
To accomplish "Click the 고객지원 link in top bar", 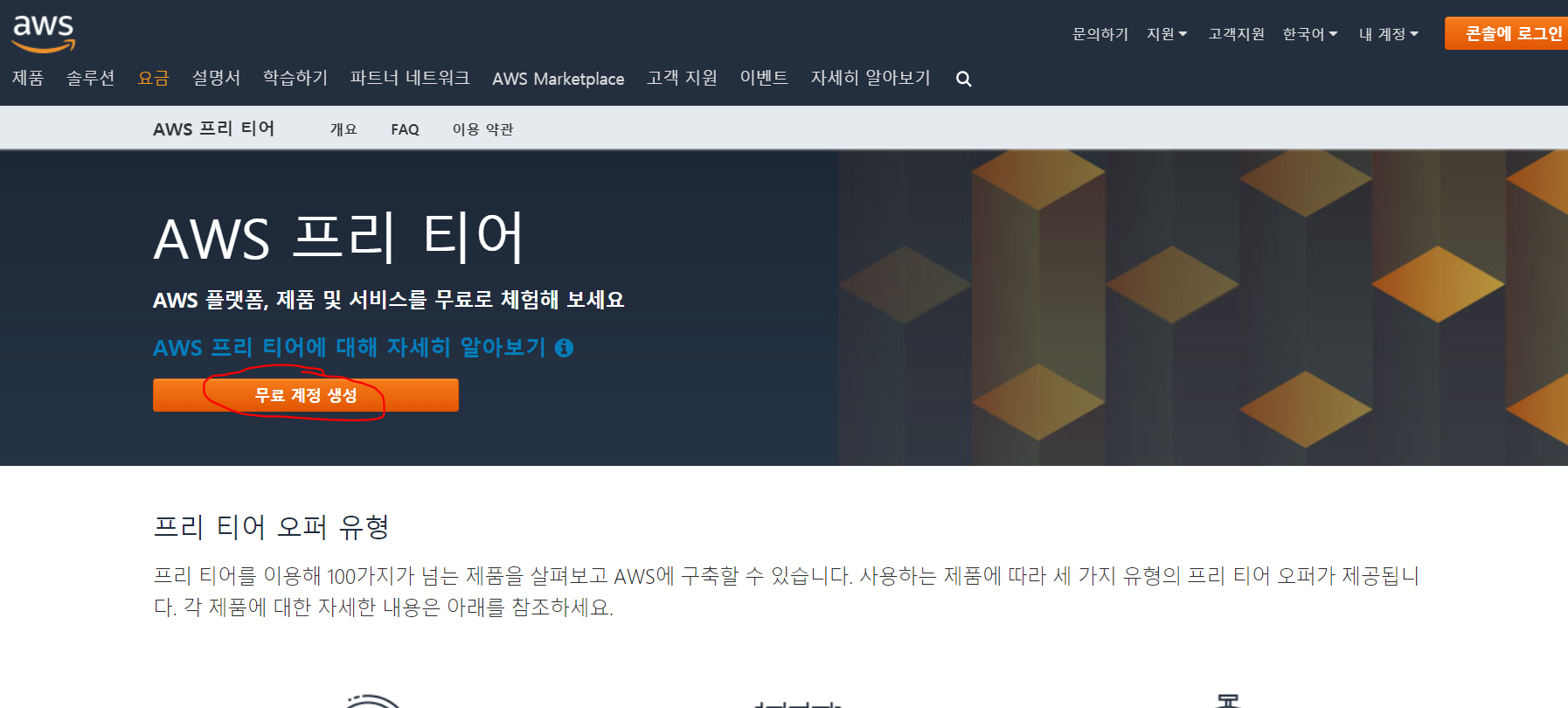I will (1237, 34).
